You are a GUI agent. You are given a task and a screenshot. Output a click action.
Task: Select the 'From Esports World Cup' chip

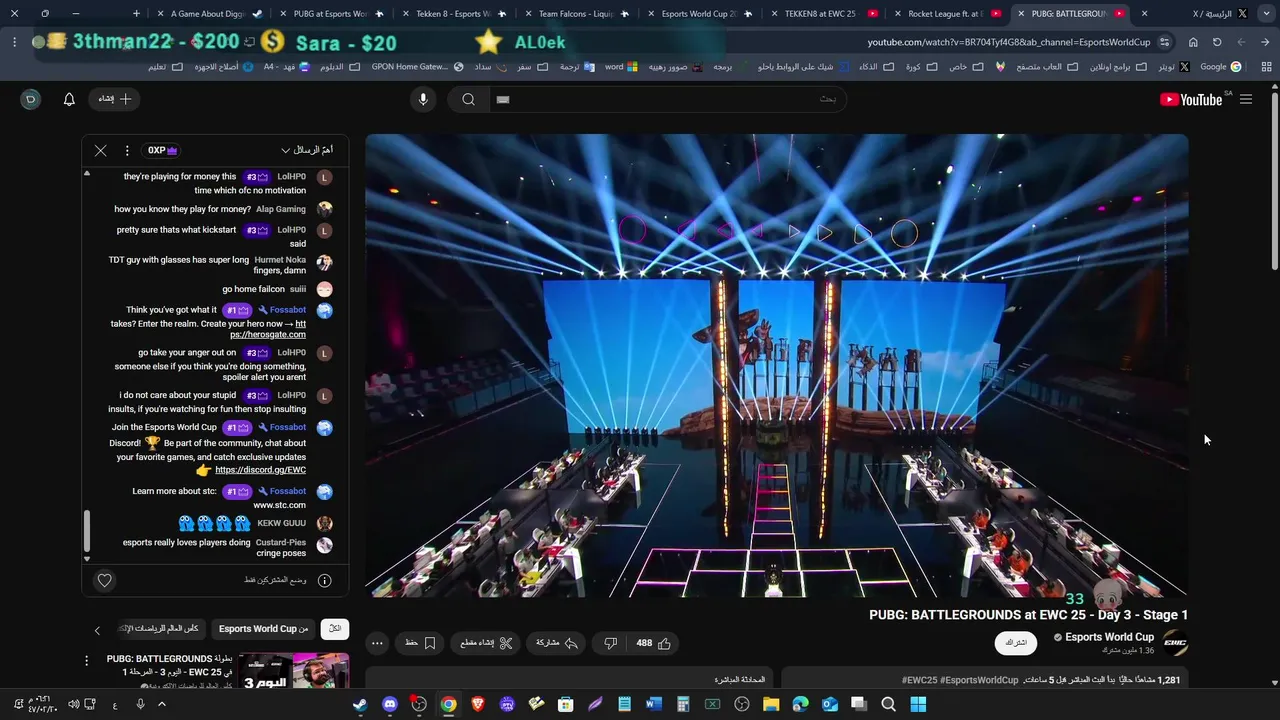pyautogui.click(x=264, y=629)
